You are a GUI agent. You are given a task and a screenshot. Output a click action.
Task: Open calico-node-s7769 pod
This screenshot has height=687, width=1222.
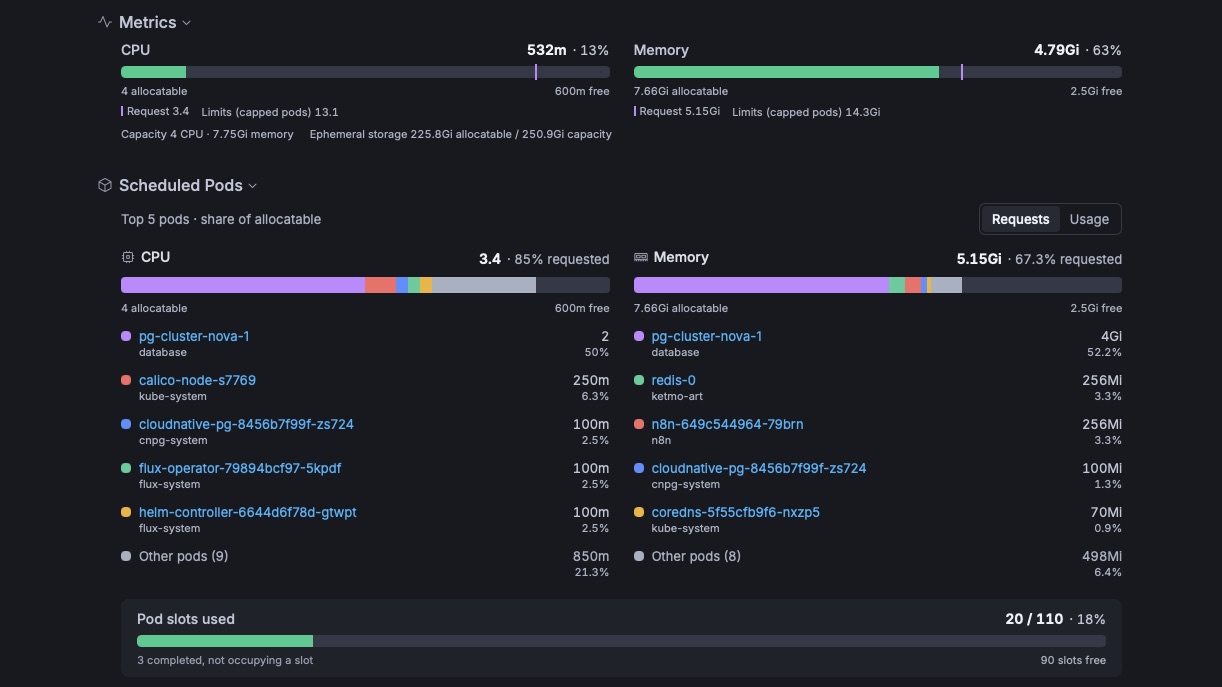pos(197,380)
